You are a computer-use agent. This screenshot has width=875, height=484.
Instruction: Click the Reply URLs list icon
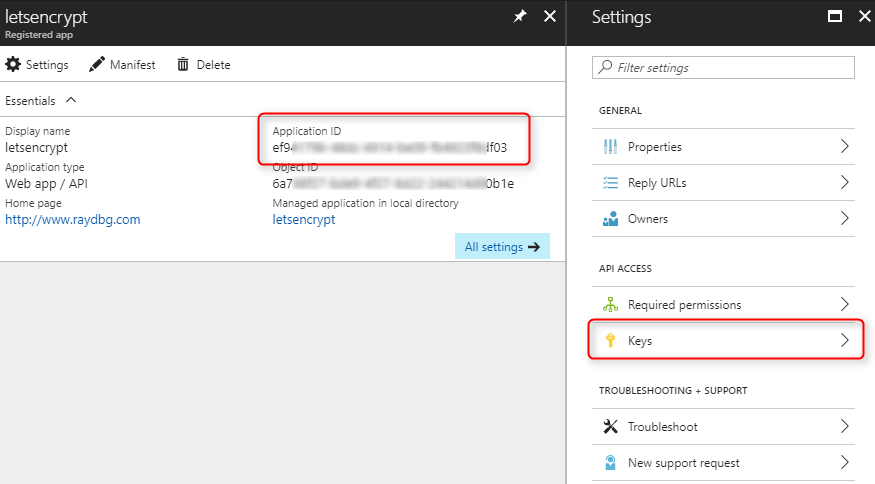[x=611, y=183]
